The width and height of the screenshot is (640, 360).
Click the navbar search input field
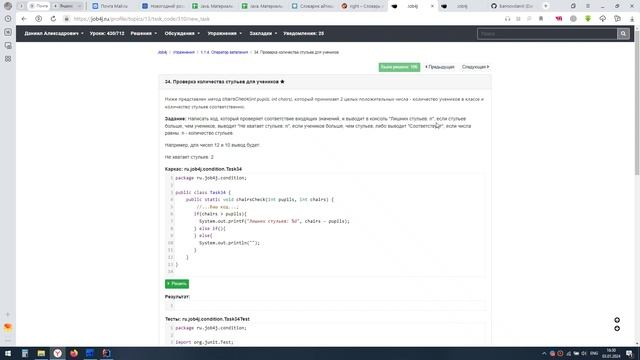click(547, 33)
